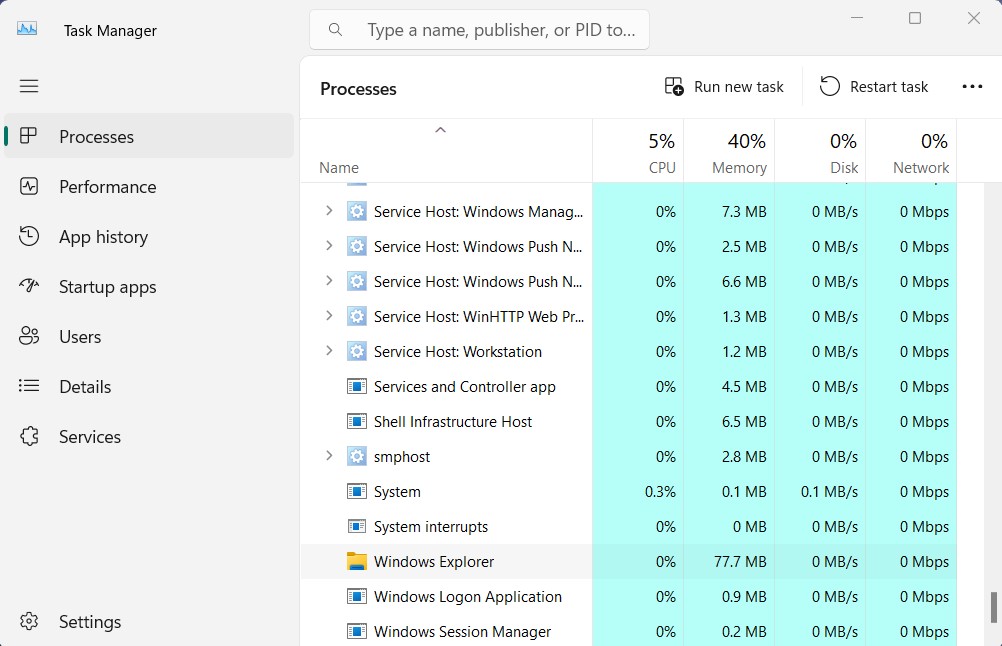The image size is (1002, 646).
Task: Click the 0 MB memory value for System interrupts
Action: 750,527
